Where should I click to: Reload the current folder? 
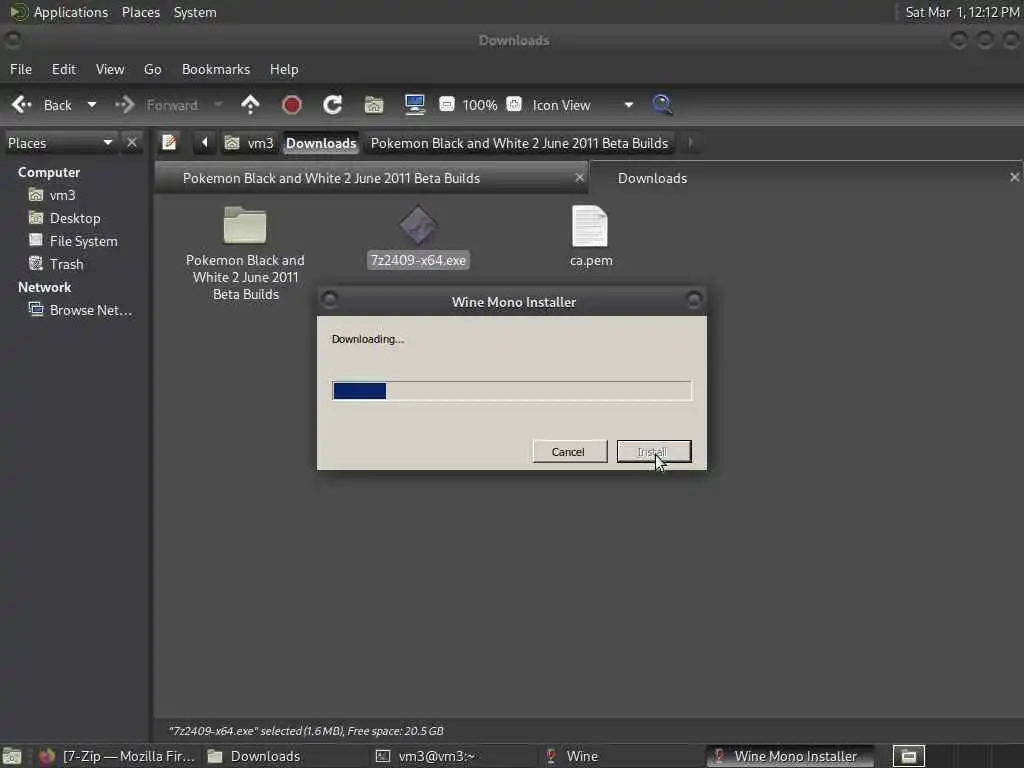332,104
